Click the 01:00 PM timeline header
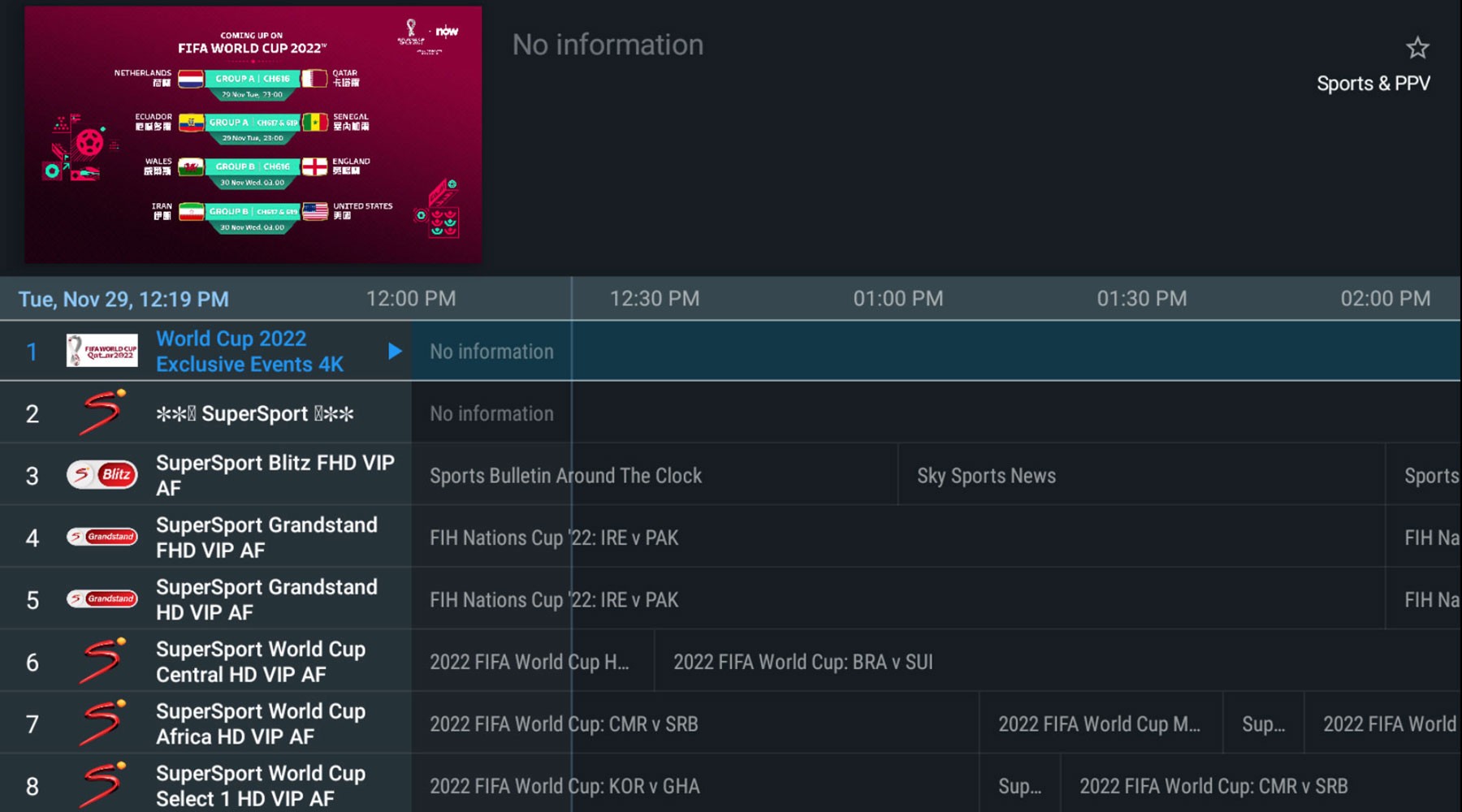The width and height of the screenshot is (1462, 812). tap(898, 299)
